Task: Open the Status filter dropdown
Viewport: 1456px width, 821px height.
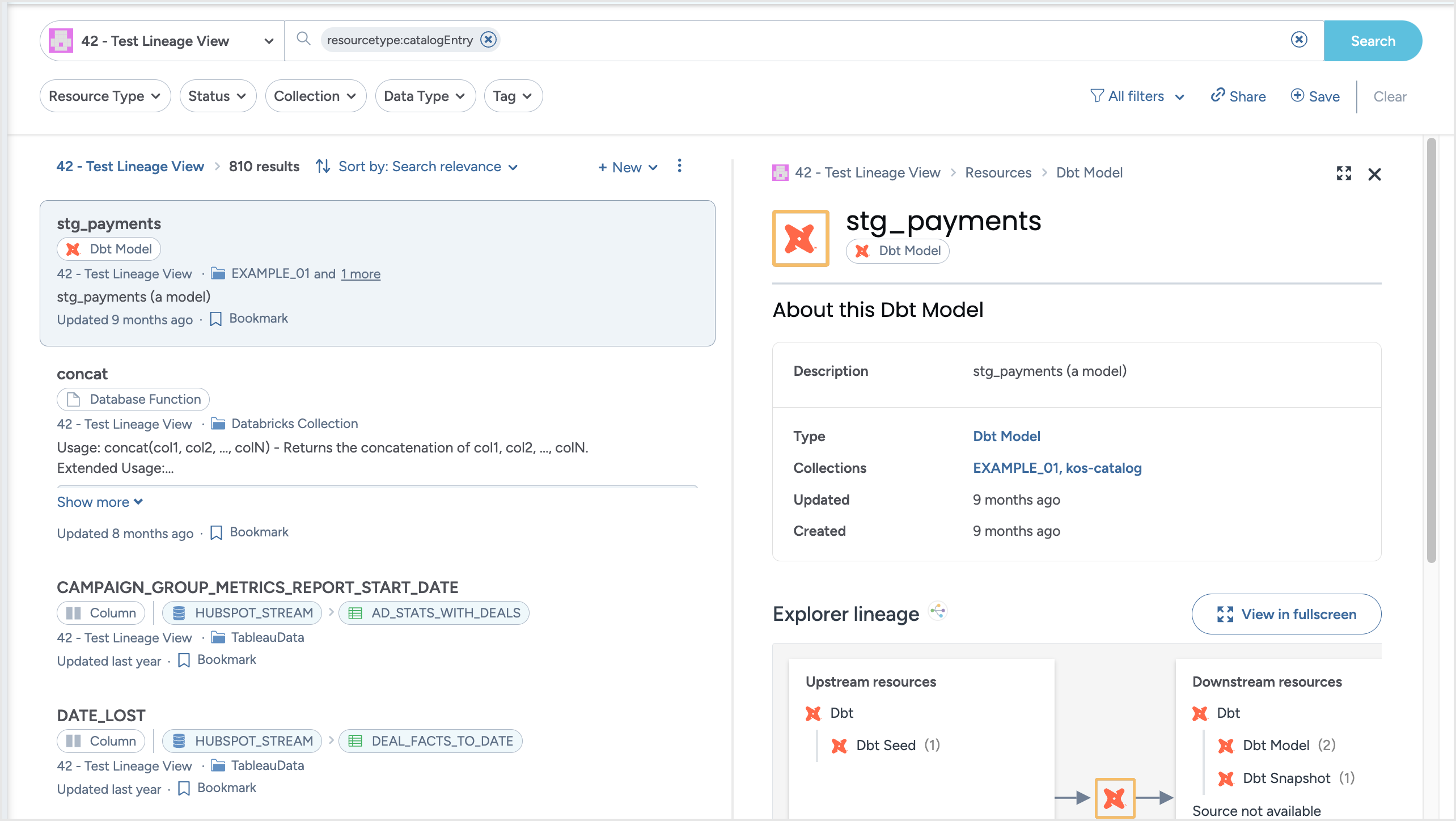Action: (217, 96)
